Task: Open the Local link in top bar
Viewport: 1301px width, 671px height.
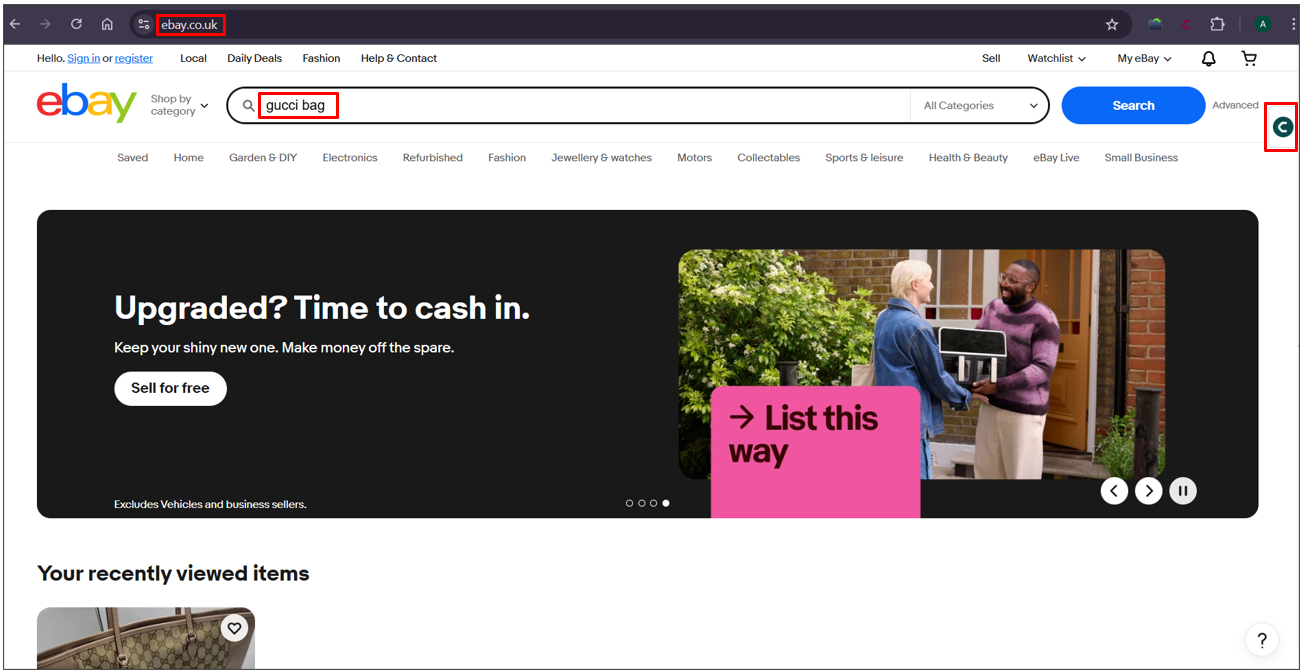Action: (193, 59)
